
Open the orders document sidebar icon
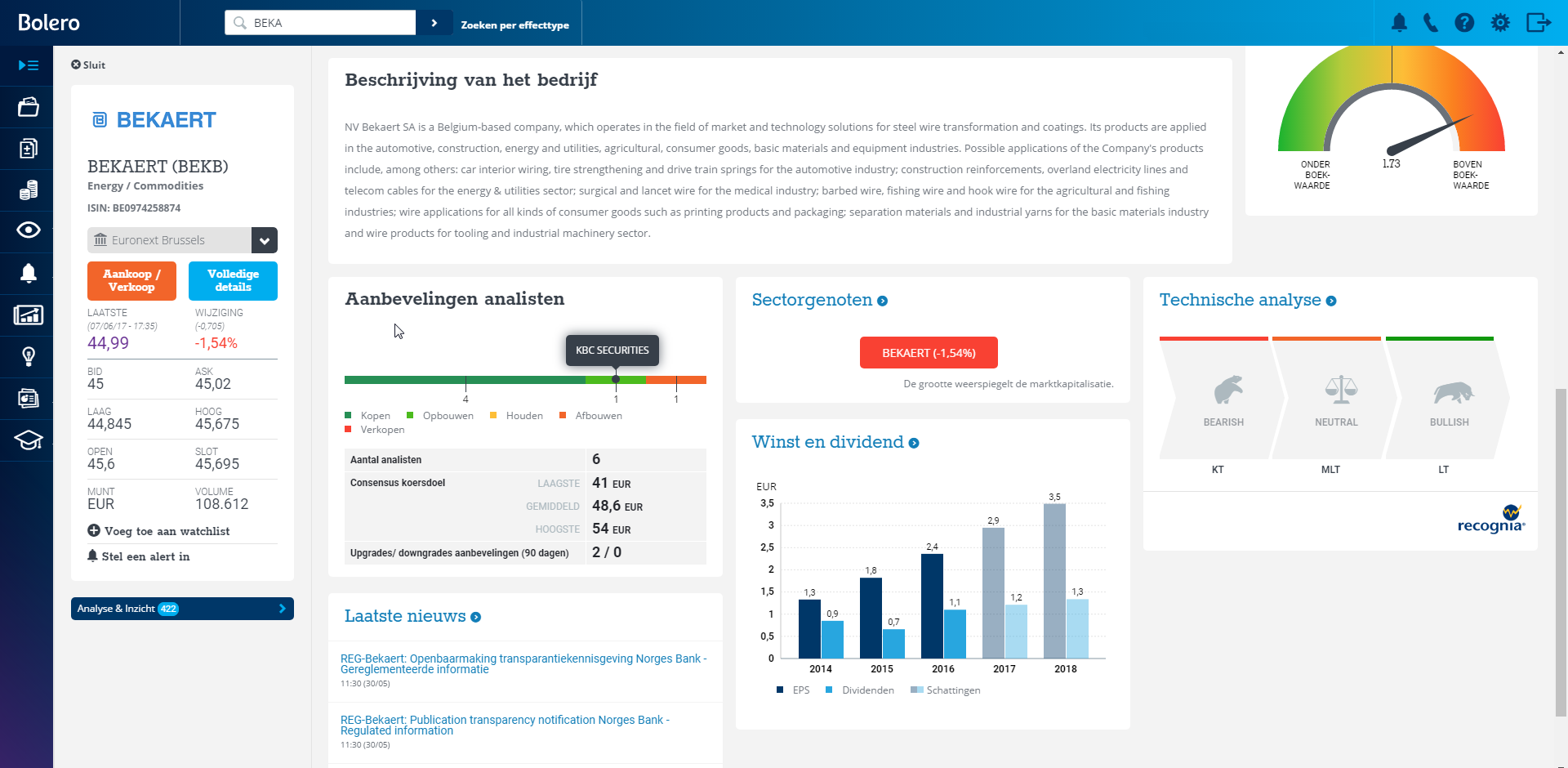pos(28,149)
